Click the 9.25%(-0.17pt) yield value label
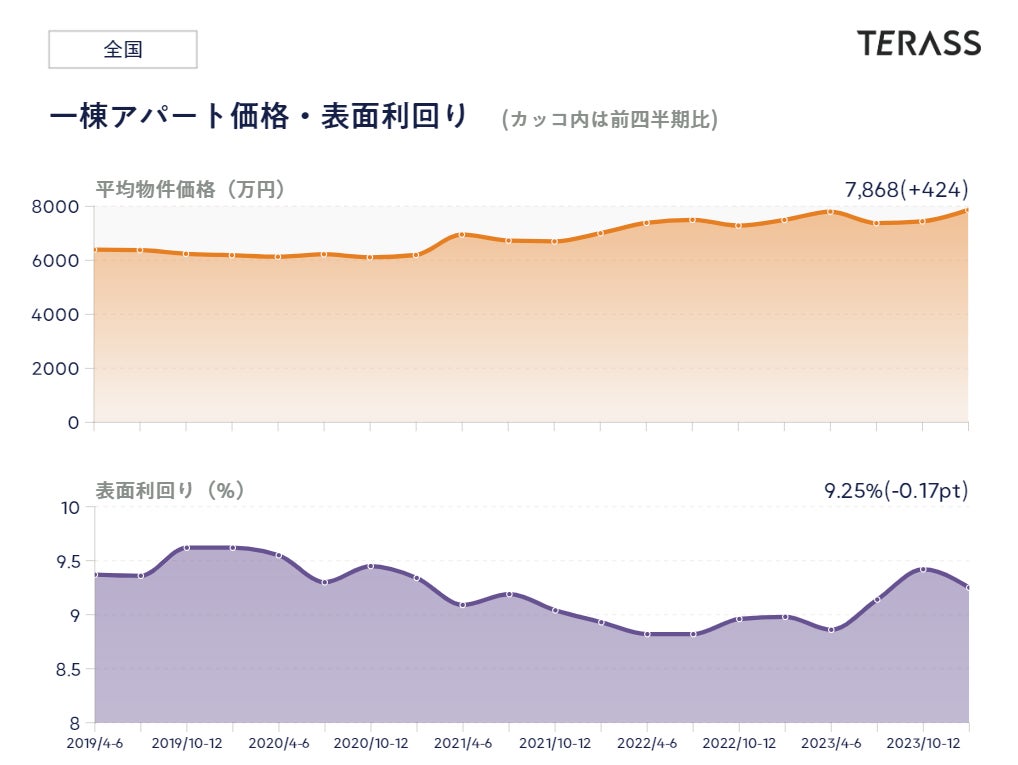 [x=896, y=491]
